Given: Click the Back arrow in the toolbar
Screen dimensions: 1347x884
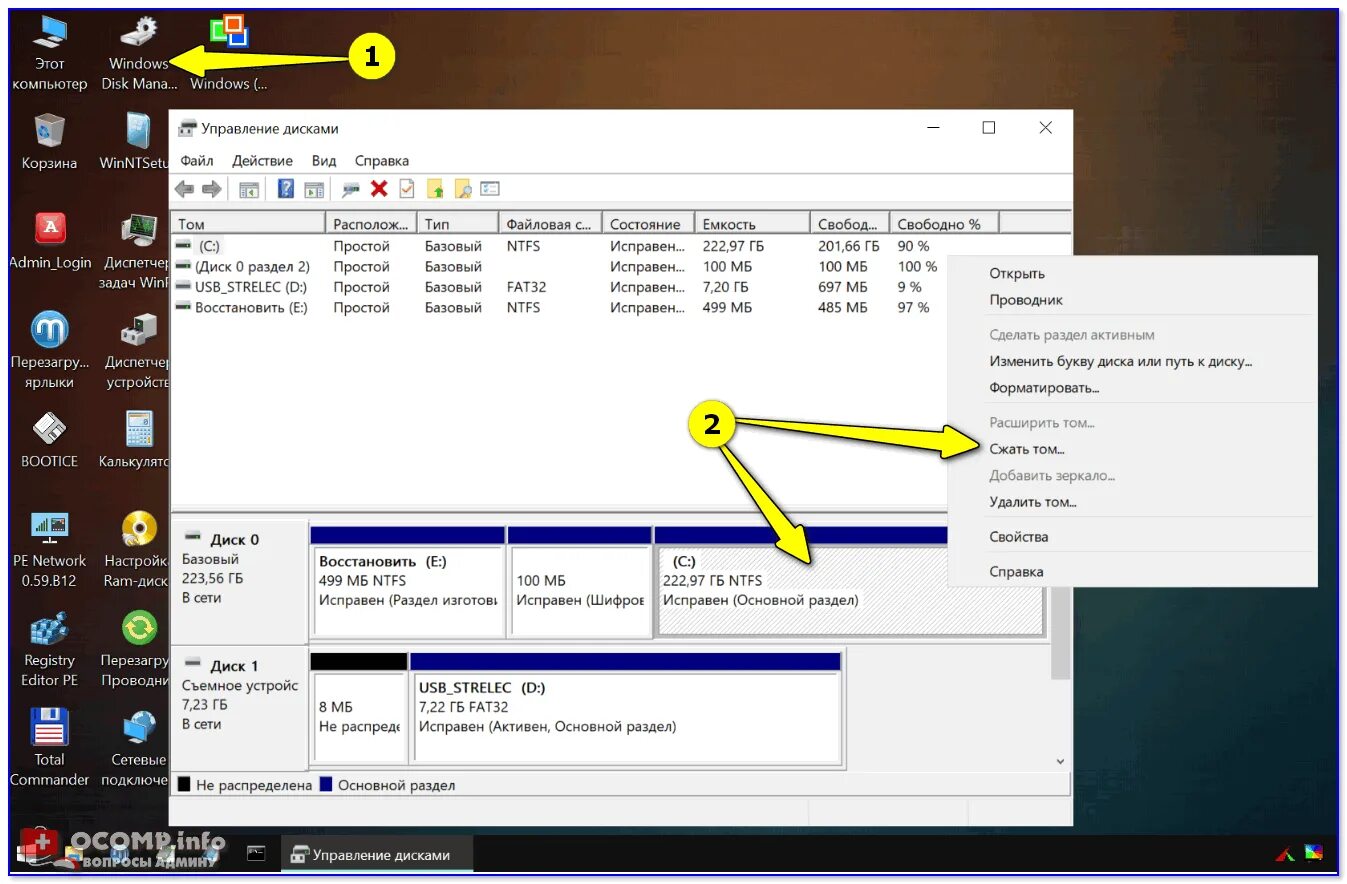Looking at the screenshot, I should (184, 189).
